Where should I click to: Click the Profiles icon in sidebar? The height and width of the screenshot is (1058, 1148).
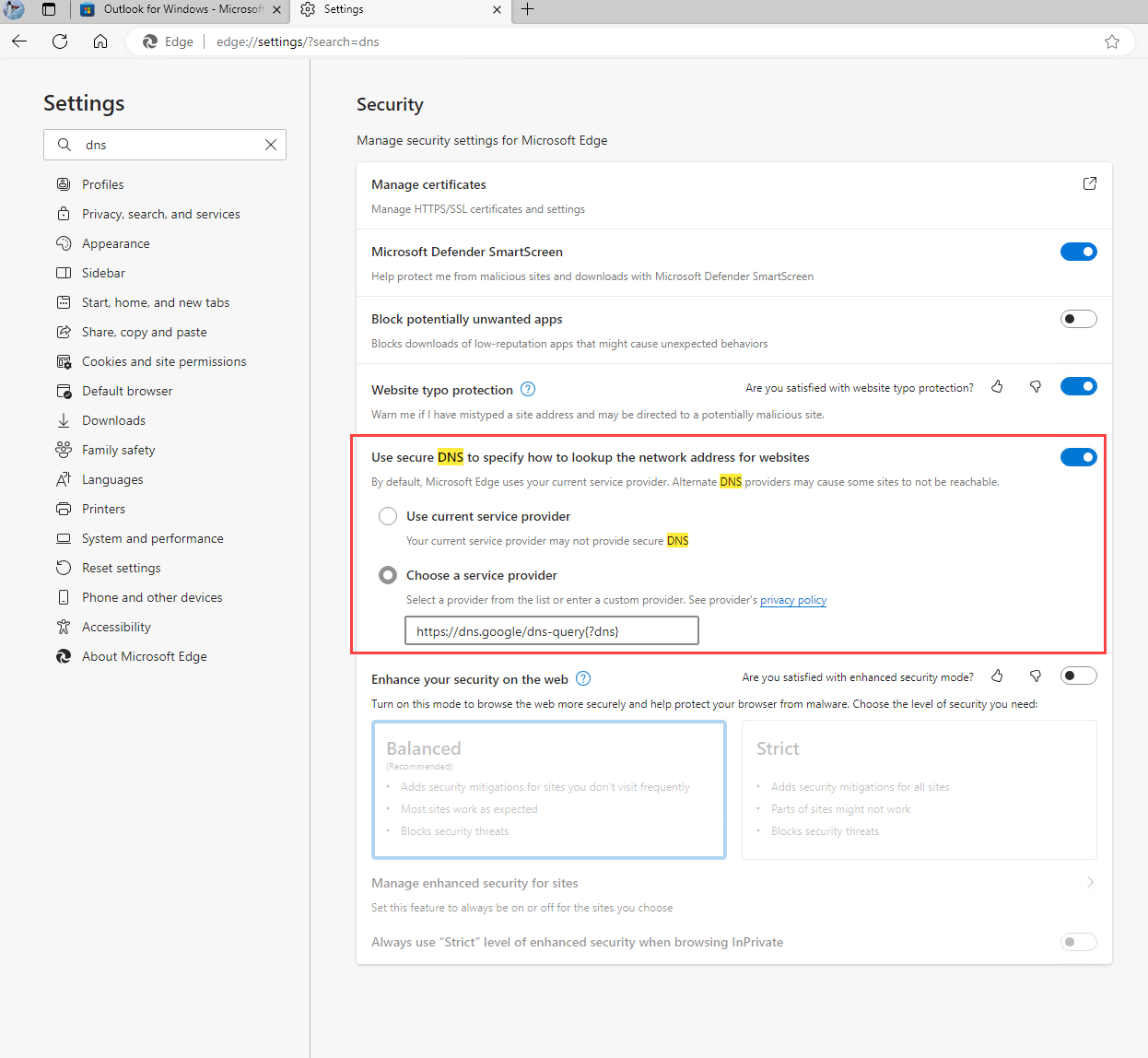64,184
